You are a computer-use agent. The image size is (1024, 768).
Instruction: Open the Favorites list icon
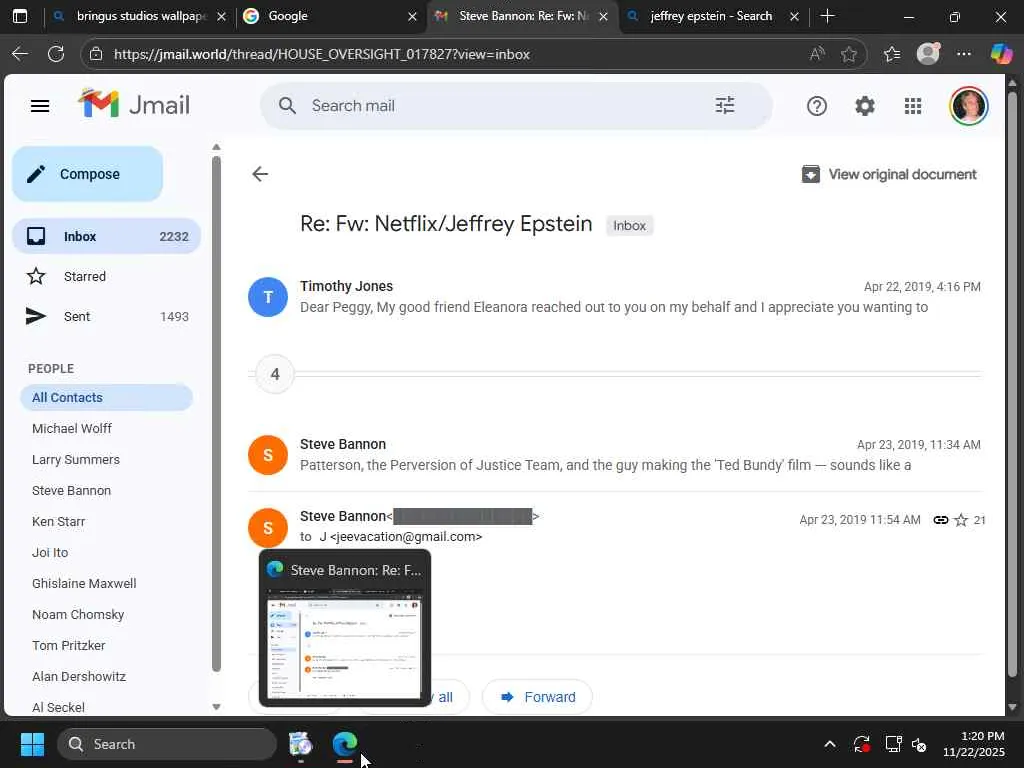pyautogui.click(x=892, y=54)
